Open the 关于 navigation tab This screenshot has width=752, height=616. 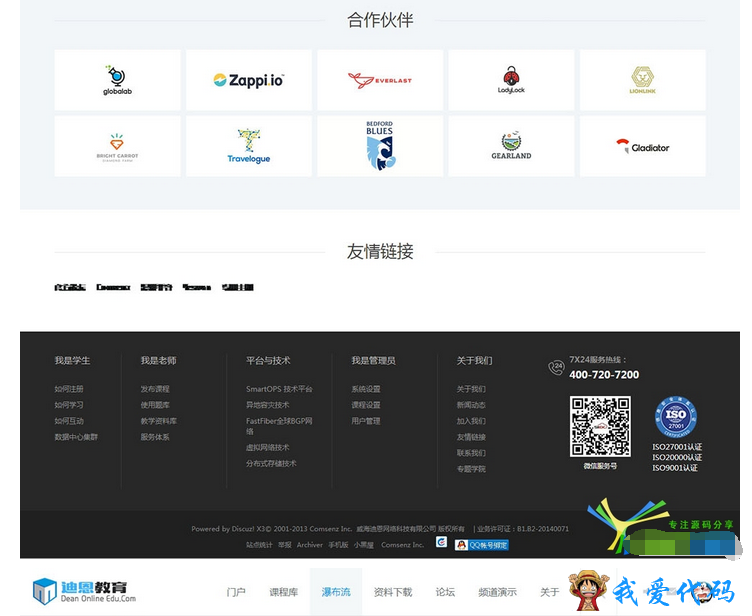click(550, 592)
